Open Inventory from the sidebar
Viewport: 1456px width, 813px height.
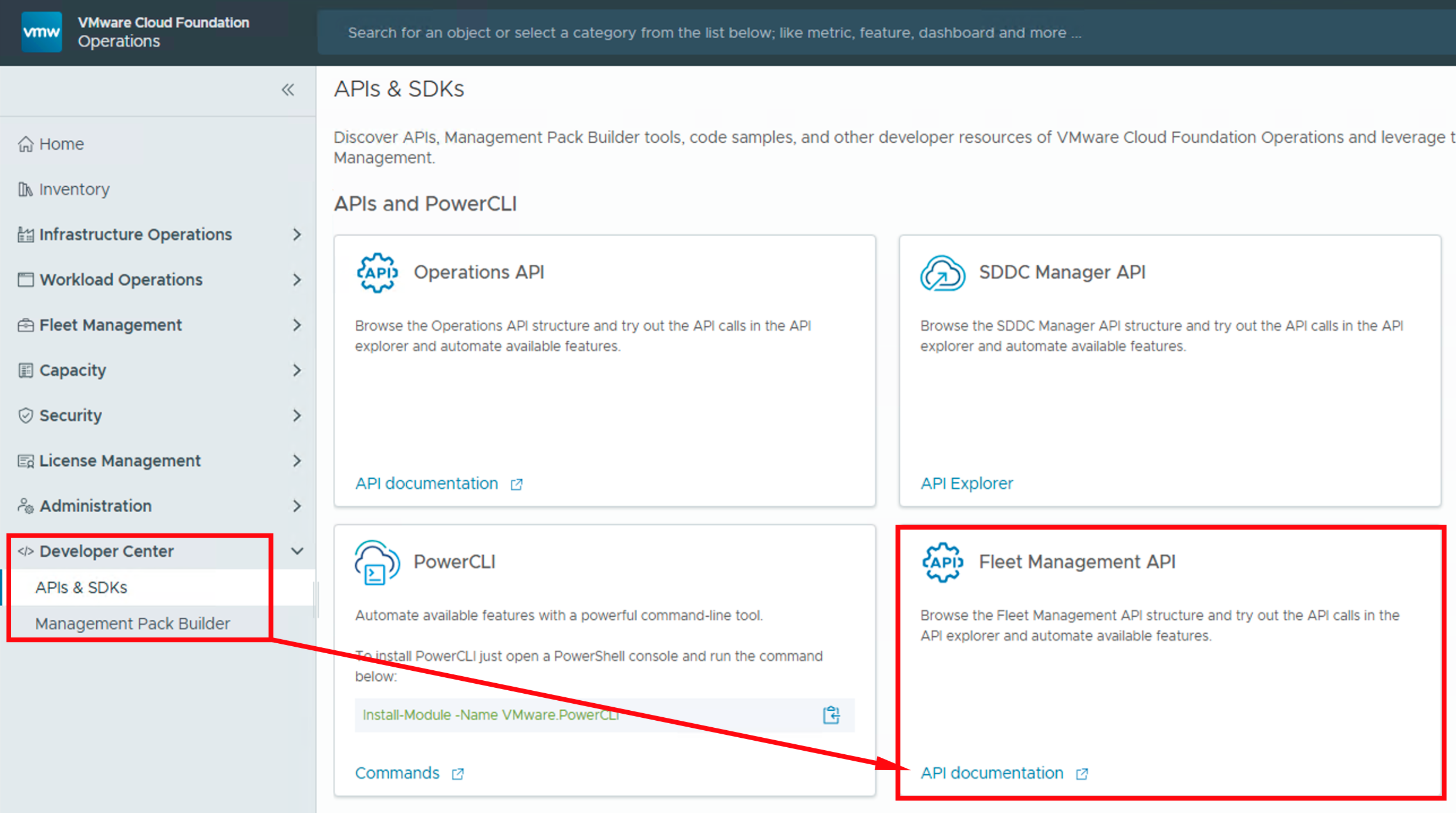pos(74,189)
